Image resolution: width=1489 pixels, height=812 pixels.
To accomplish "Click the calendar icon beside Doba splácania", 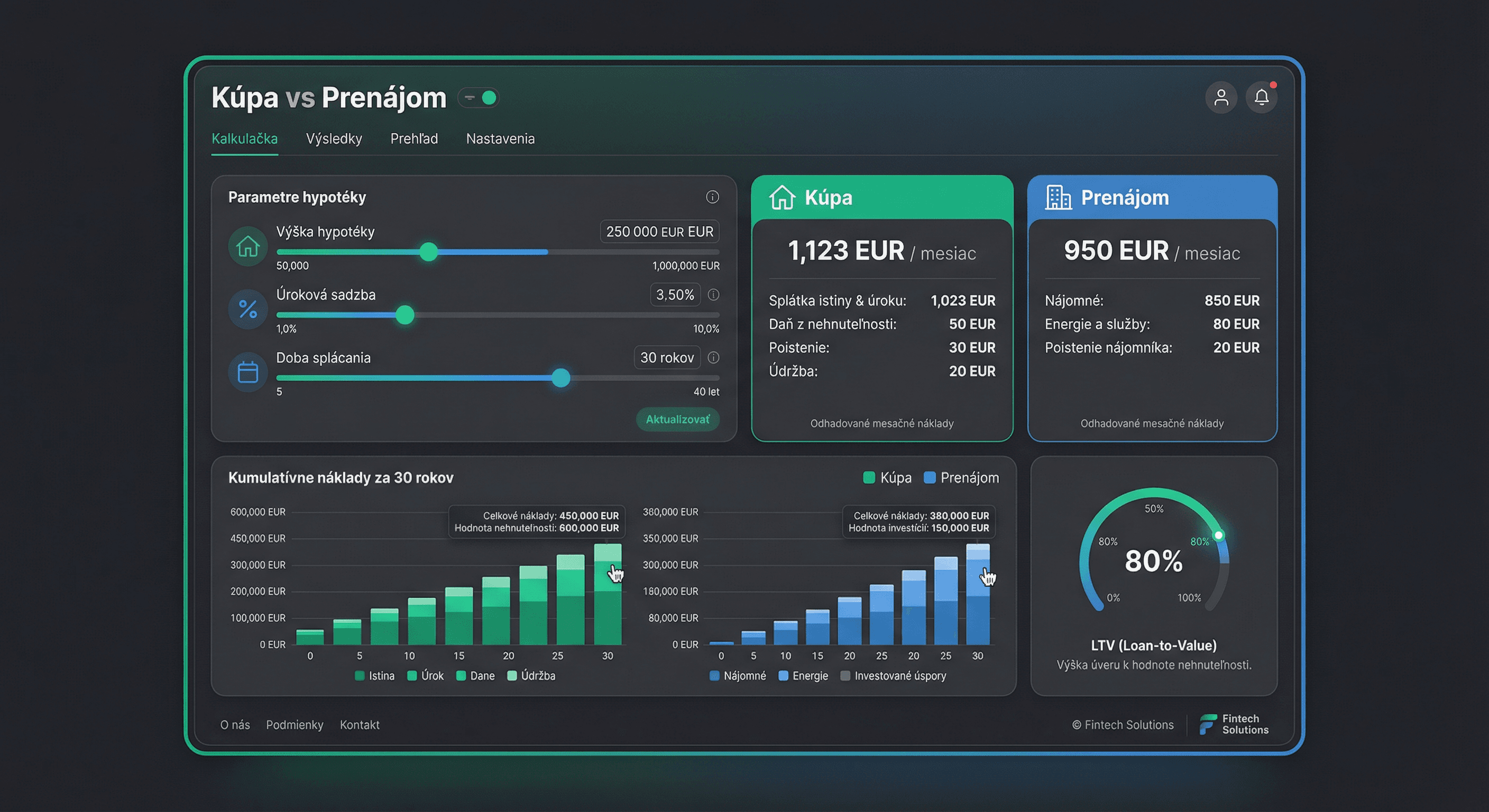I will (248, 372).
